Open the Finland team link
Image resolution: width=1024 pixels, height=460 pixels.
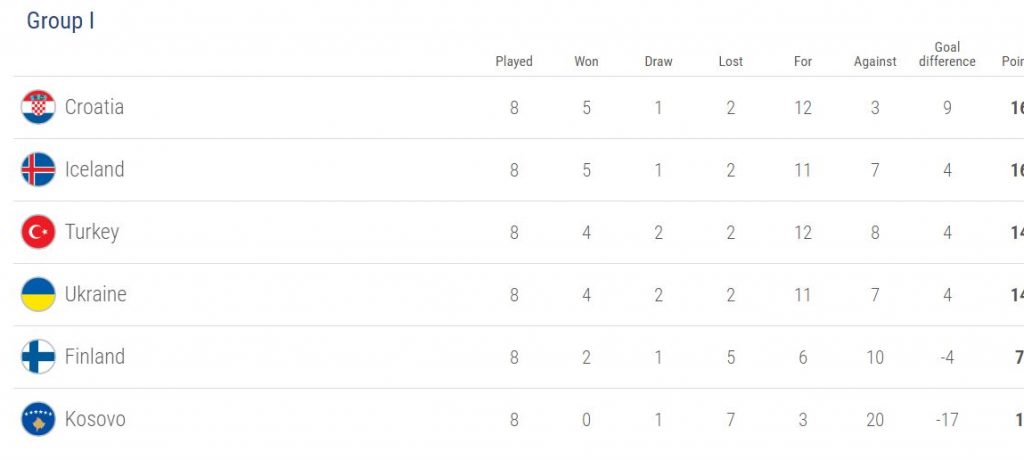coord(94,357)
